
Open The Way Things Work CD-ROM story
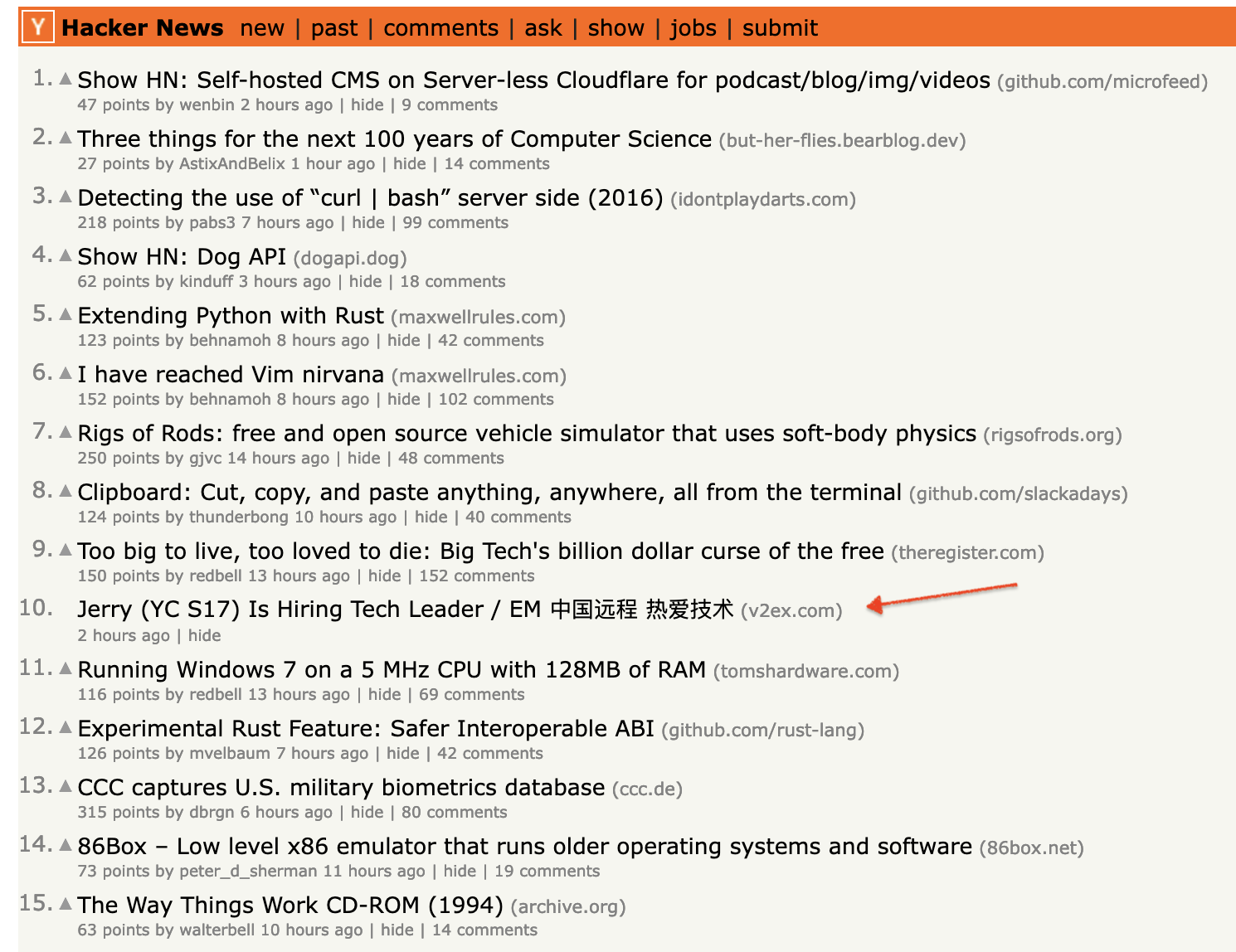tap(290, 905)
